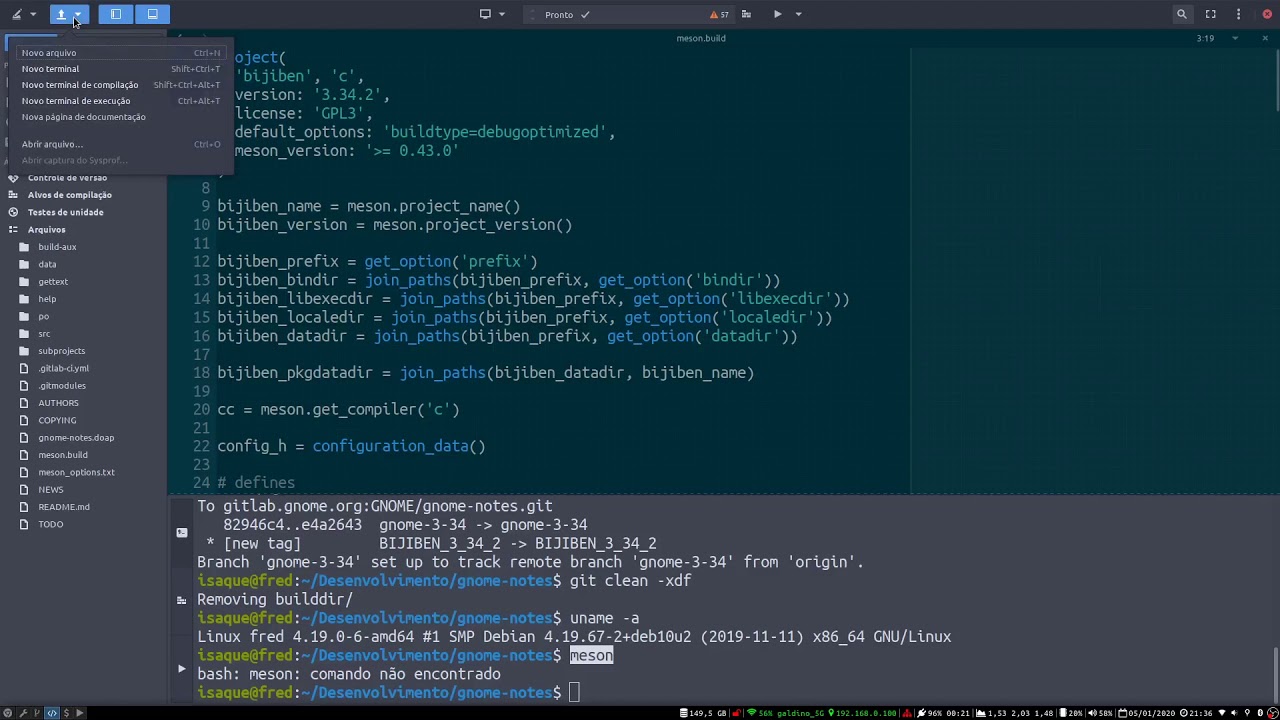Open meson_options.txt file
1280x720 pixels.
click(76, 473)
